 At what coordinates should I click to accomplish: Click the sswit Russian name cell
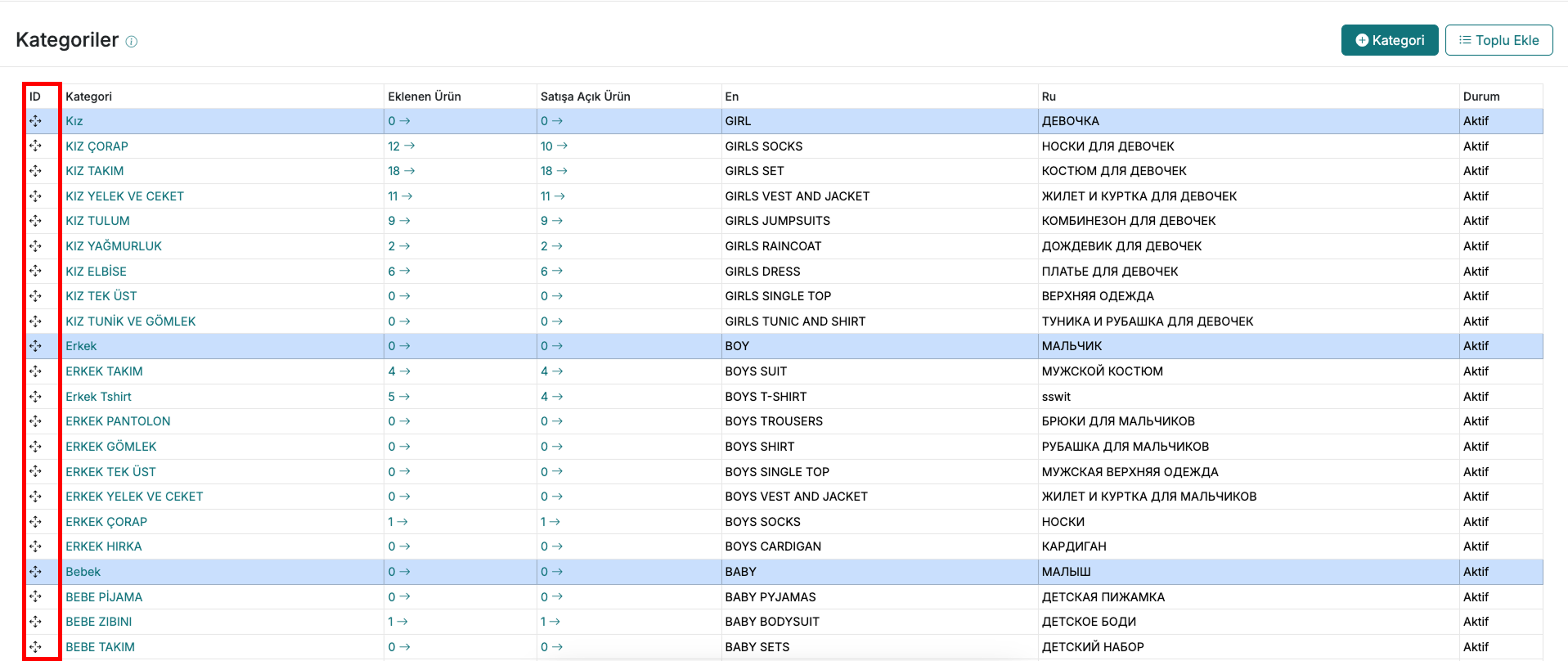[x=1248, y=397]
